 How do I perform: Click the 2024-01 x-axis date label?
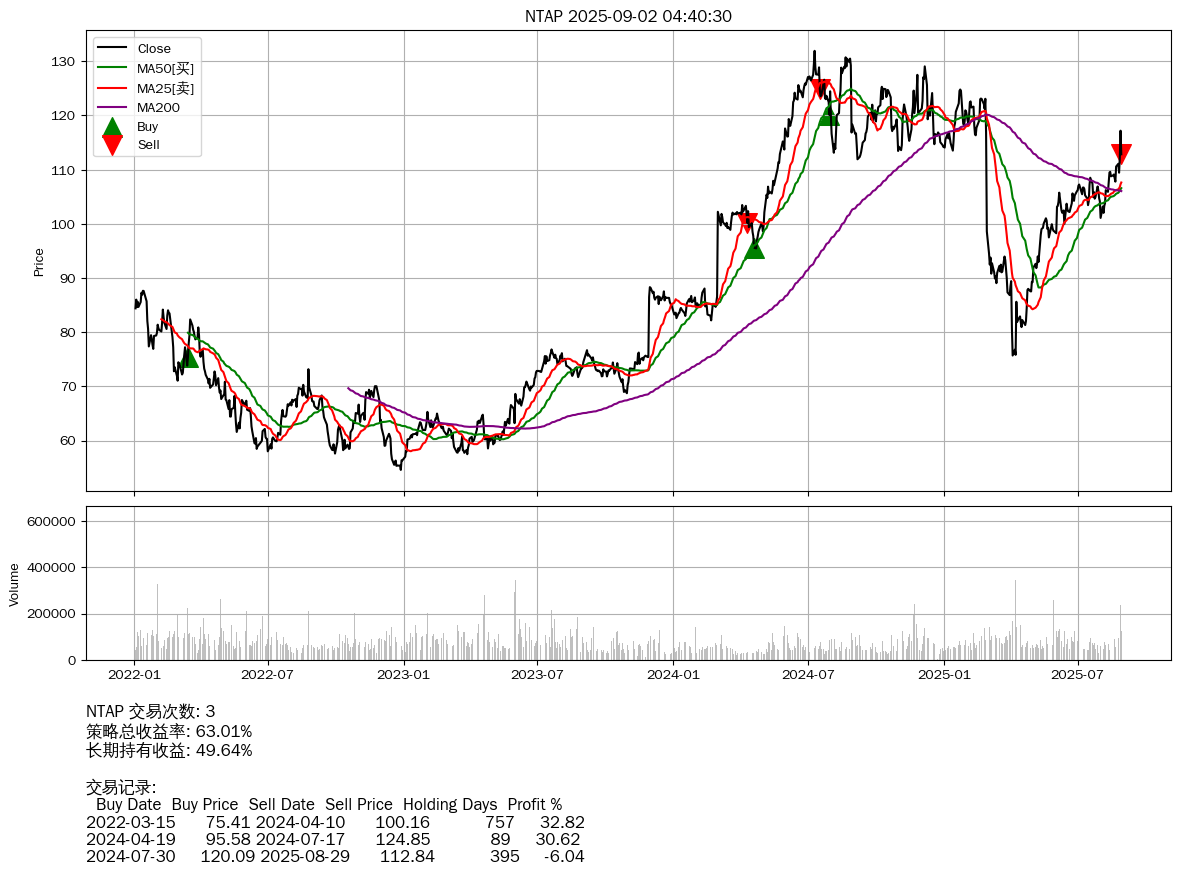[673, 674]
